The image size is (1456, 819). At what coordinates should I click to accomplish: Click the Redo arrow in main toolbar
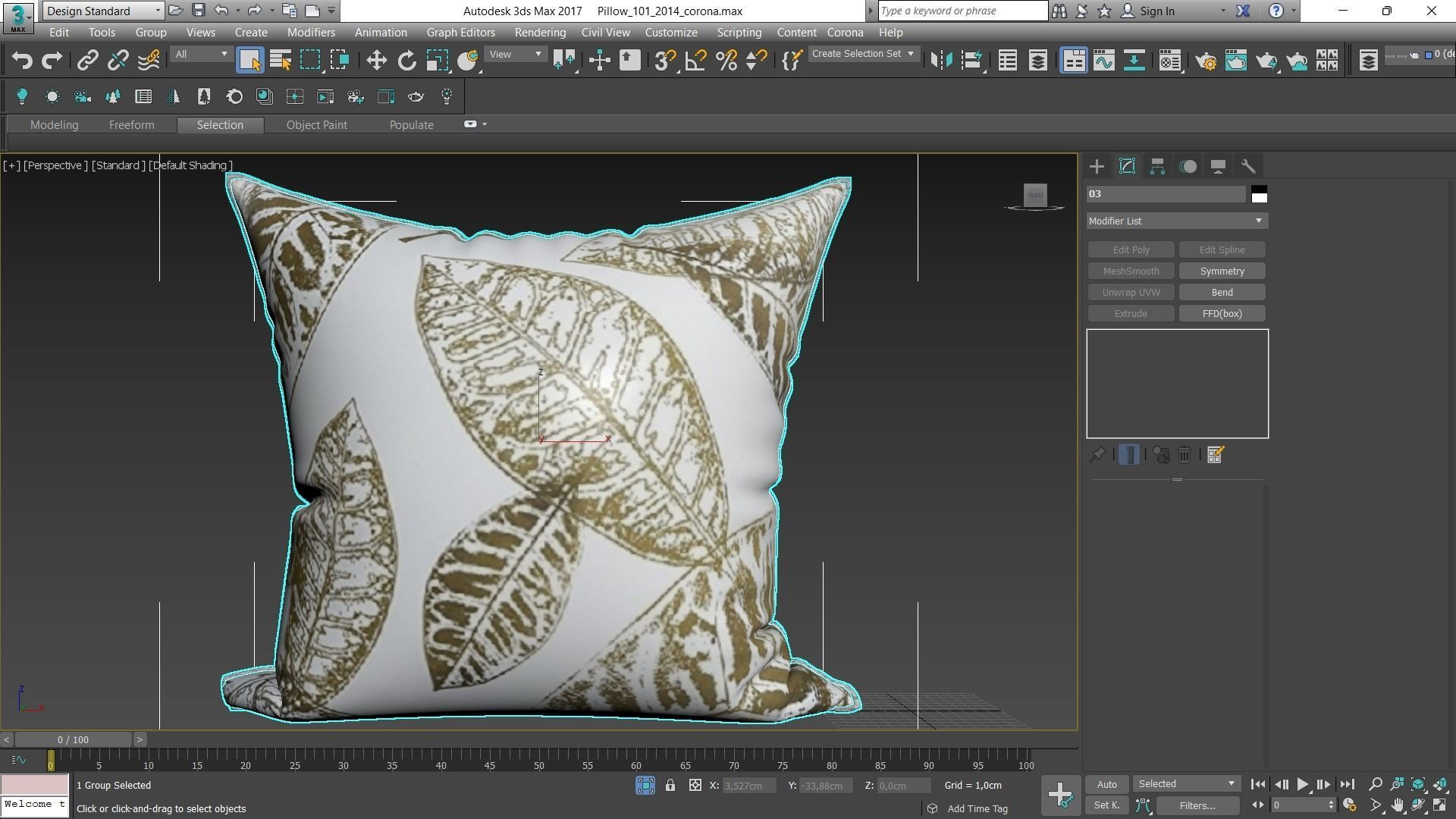[x=52, y=61]
